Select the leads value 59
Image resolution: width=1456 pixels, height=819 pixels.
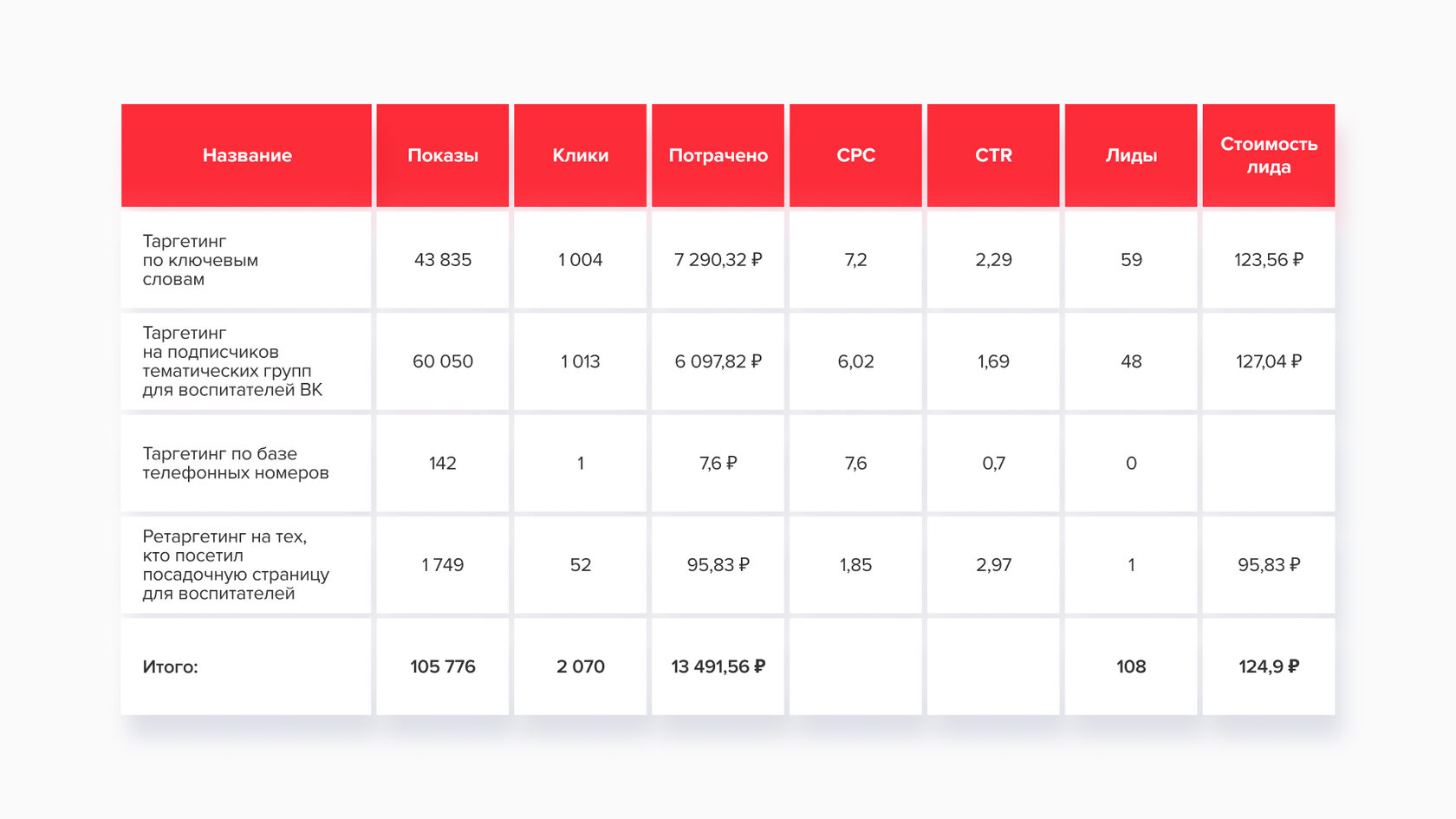pyautogui.click(x=1131, y=260)
